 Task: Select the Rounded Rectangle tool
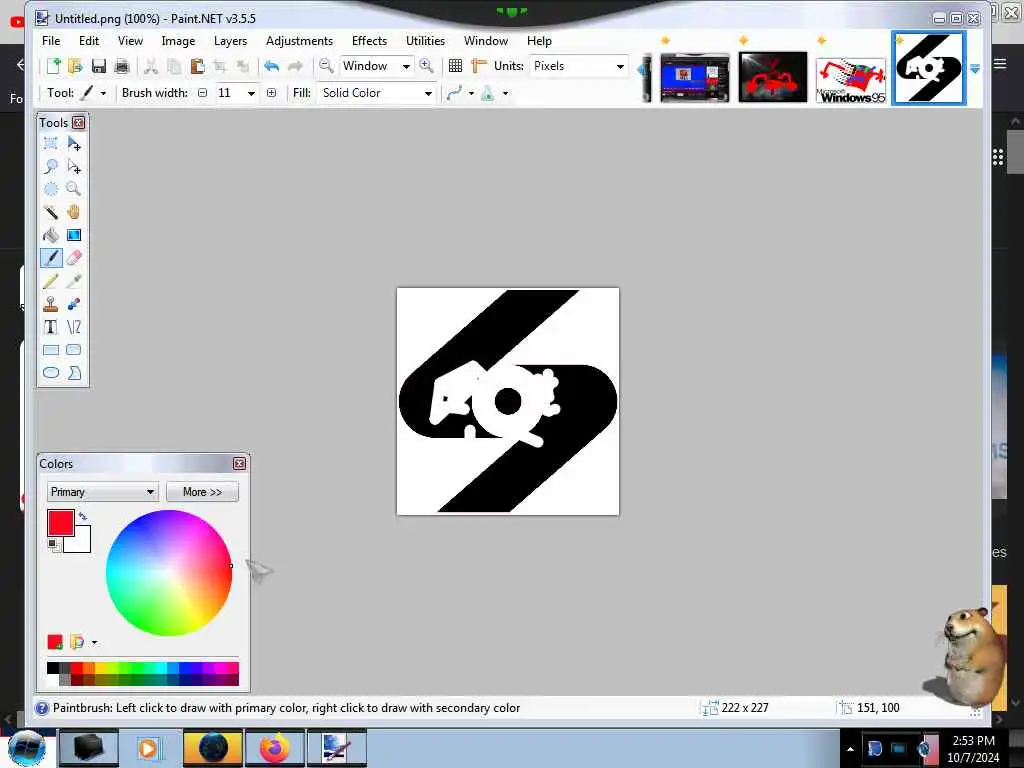click(74, 349)
